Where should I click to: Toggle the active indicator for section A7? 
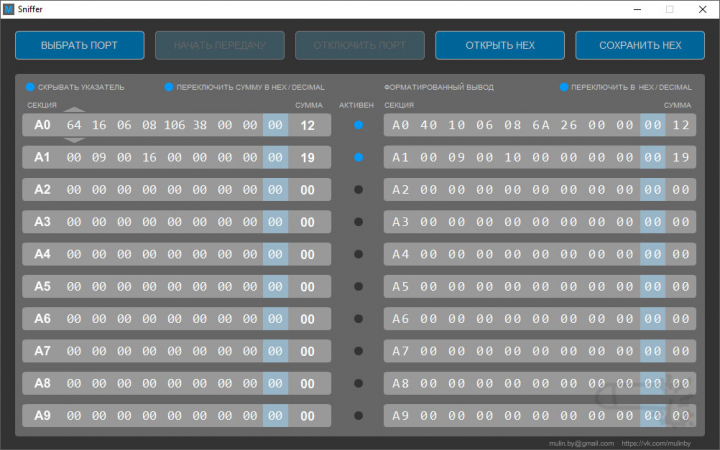[x=359, y=351]
